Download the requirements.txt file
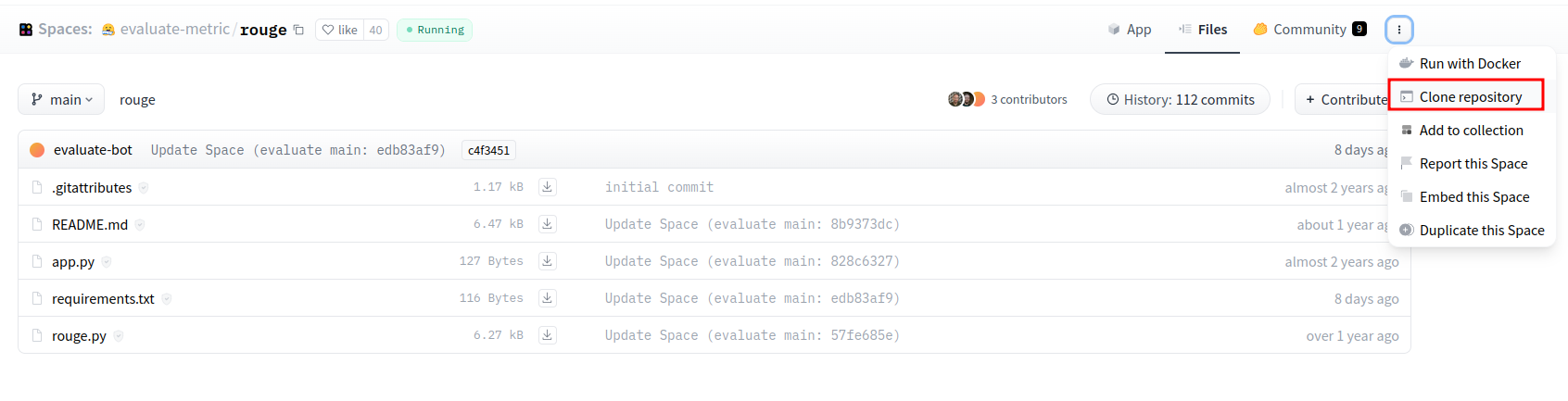The width and height of the screenshot is (1568, 401). click(548, 298)
